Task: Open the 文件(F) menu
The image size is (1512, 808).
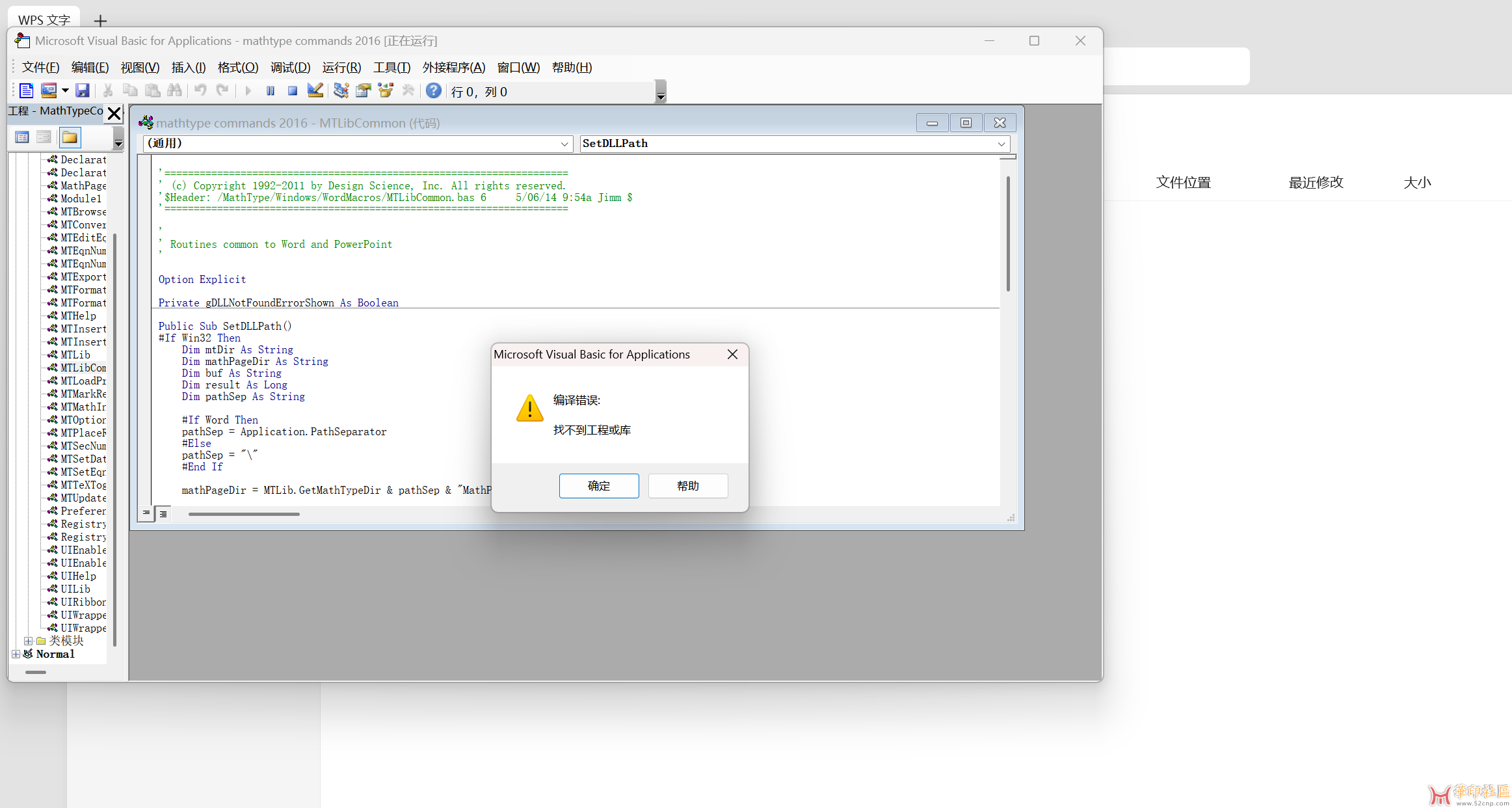Action: pyautogui.click(x=40, y=68)
